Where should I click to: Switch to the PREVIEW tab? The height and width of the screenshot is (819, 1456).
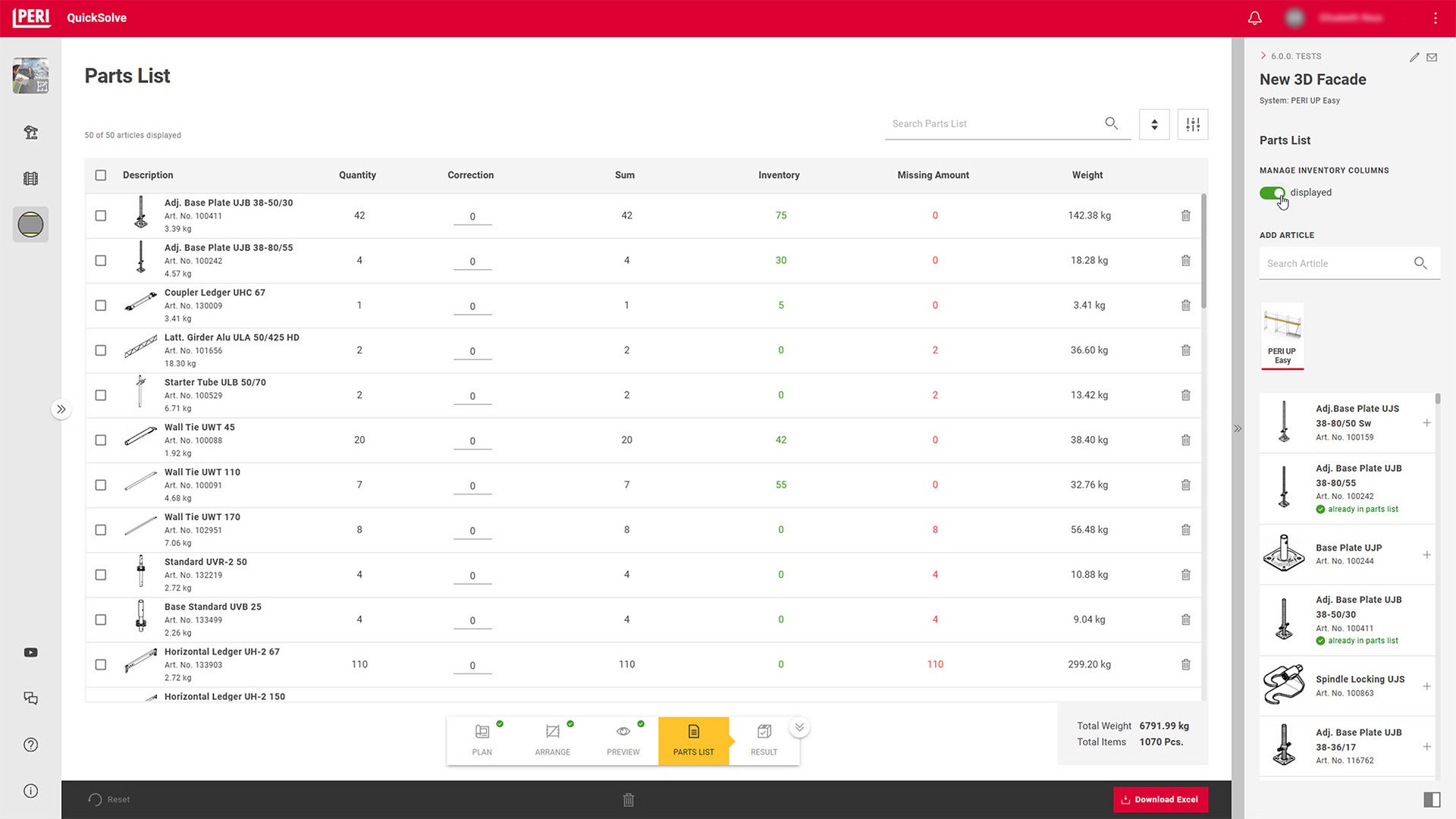pyautogui.click(x=623, y=741)
